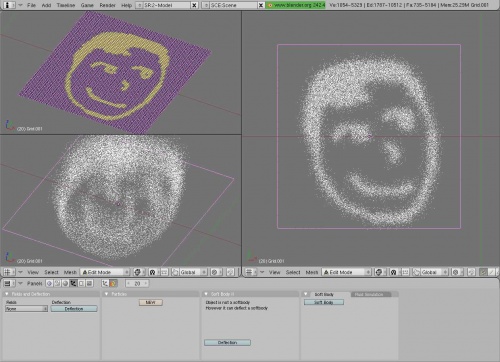Click the SCE:Scene name field
This screenshot has width=500, height=362.
[x=233, y=5]
